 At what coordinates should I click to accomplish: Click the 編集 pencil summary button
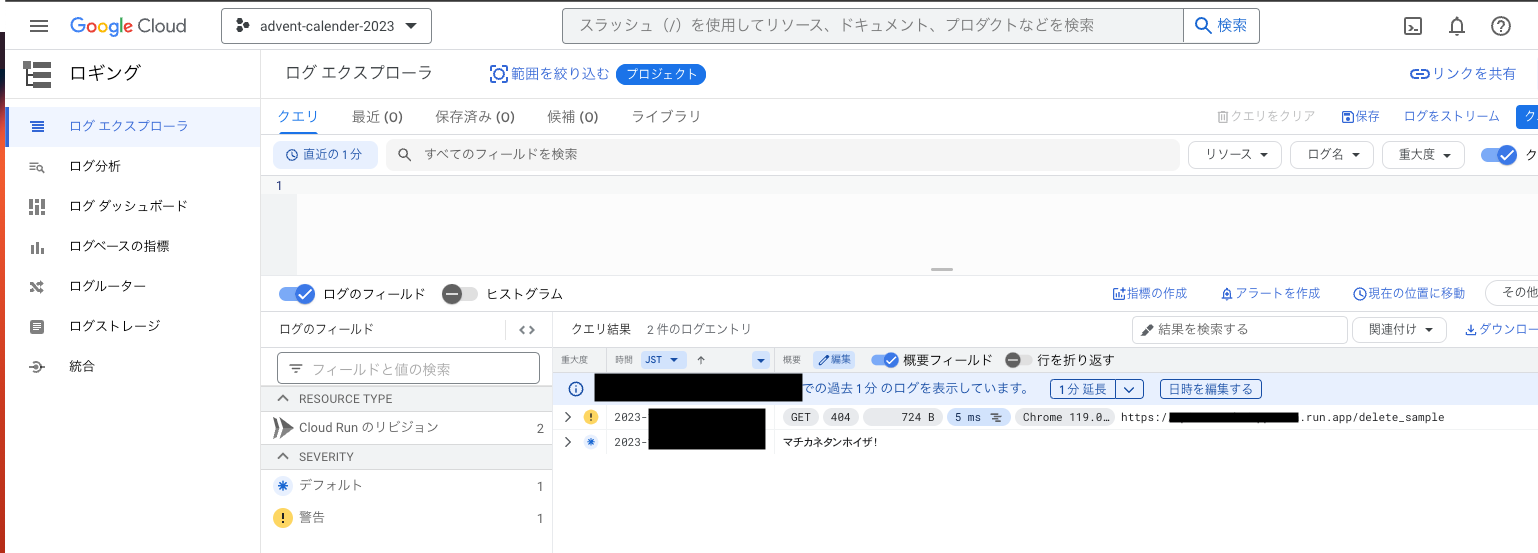pos(834,360)
